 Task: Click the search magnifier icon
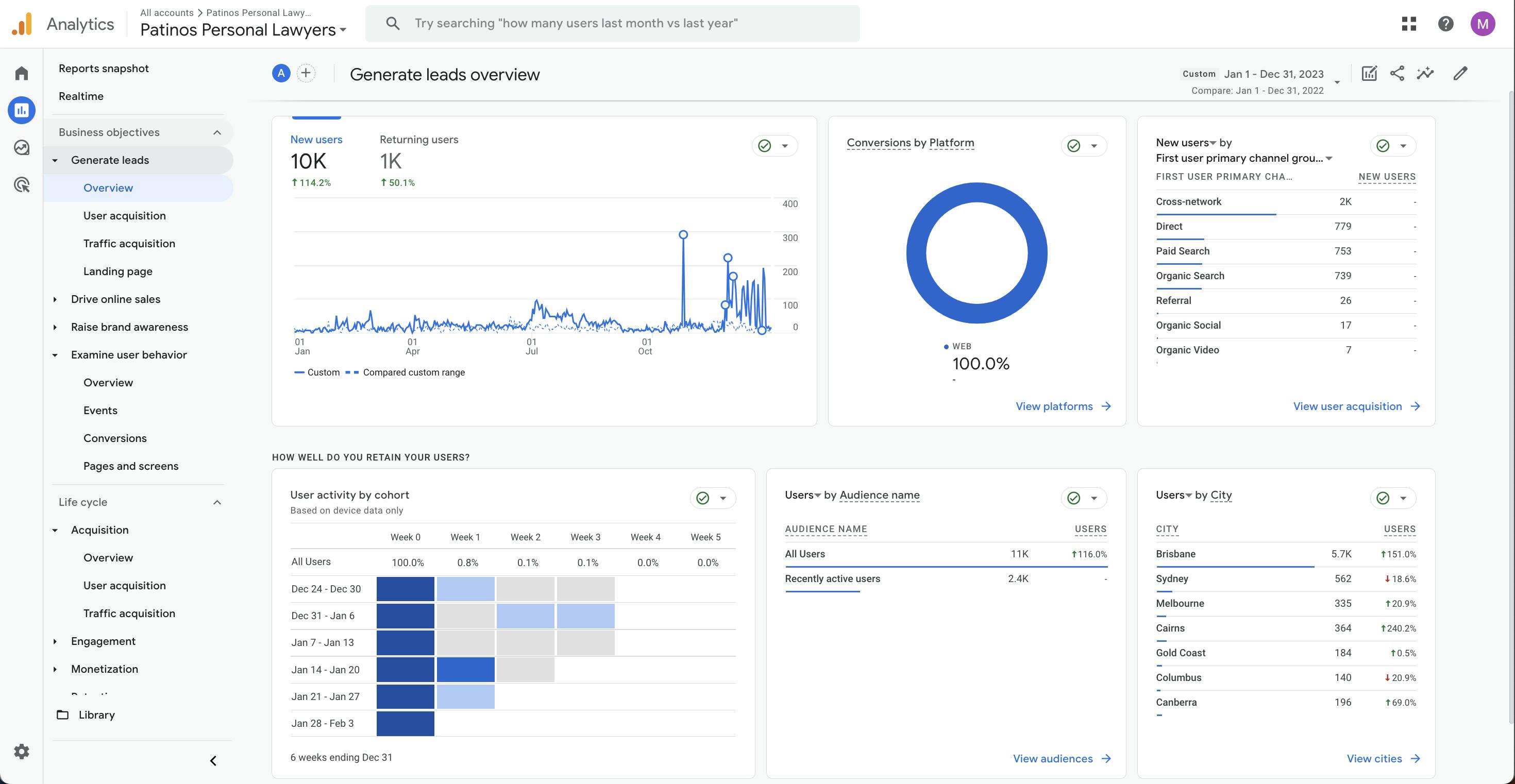tap(393, 24)
